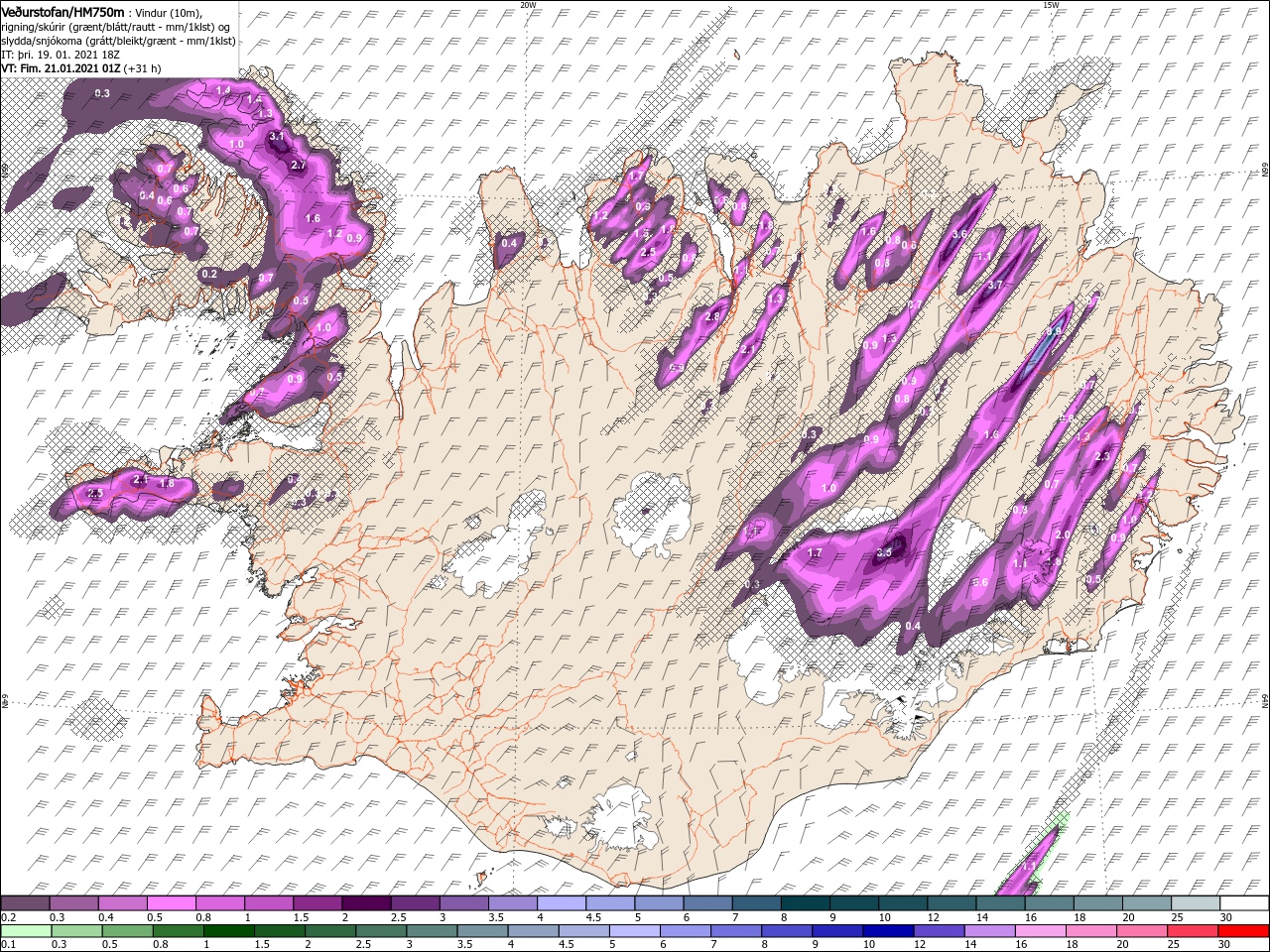Click the 1.8 value on the Snæfellsnes peninsula band

[167, 483]
